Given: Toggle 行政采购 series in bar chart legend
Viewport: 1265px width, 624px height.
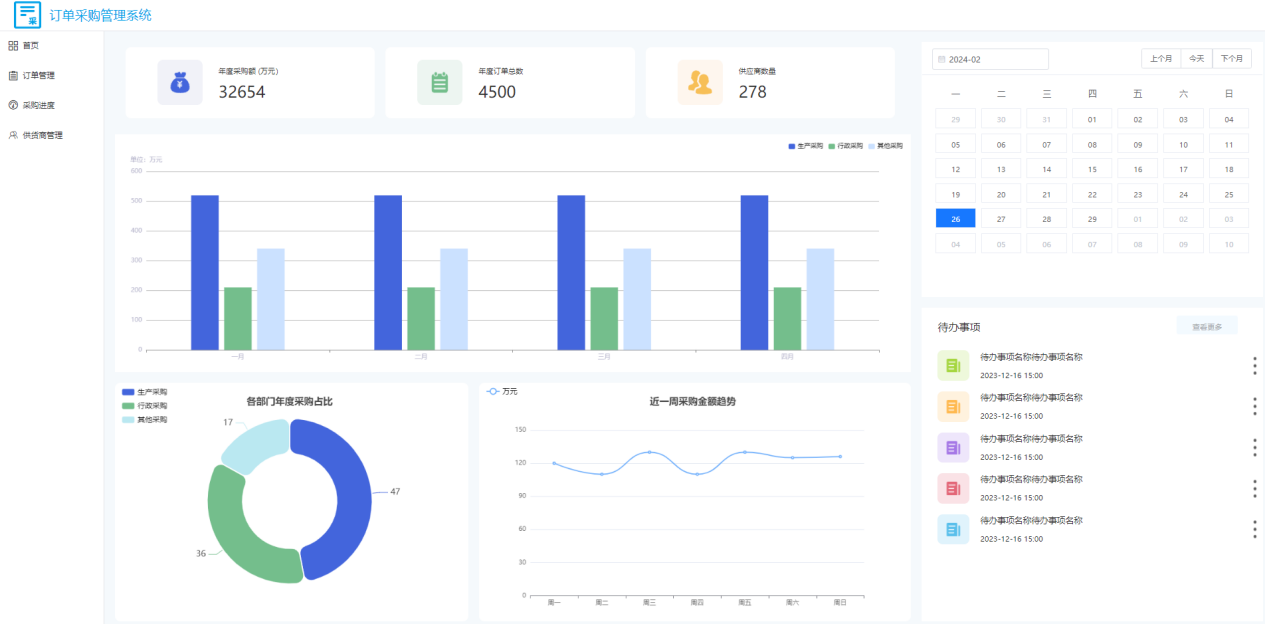Looking at the screenshot, I should coord(845,146).
